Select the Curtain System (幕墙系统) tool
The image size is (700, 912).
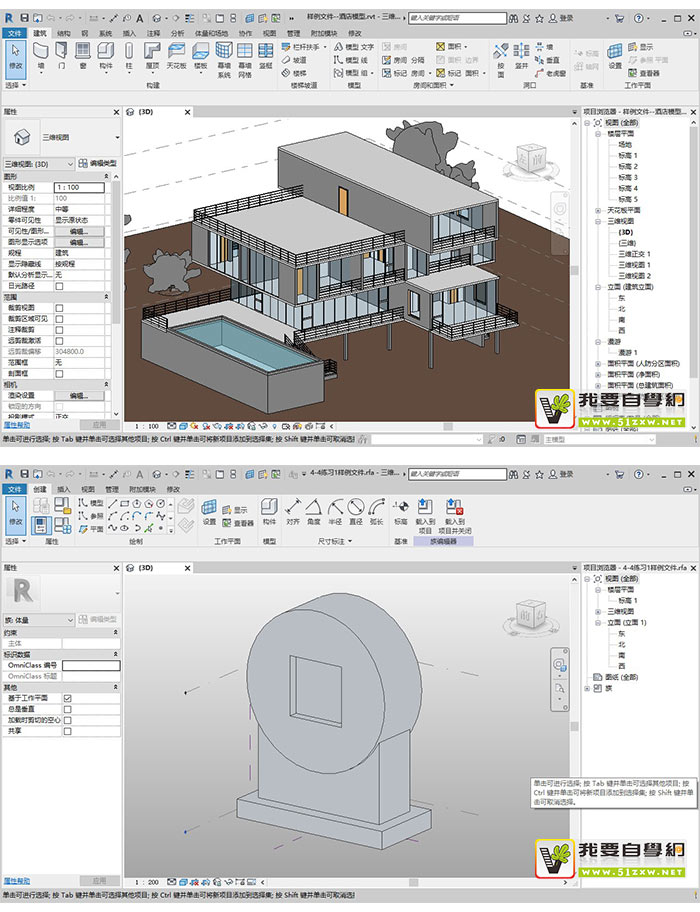pyautogui.click(x=224, y=59)
